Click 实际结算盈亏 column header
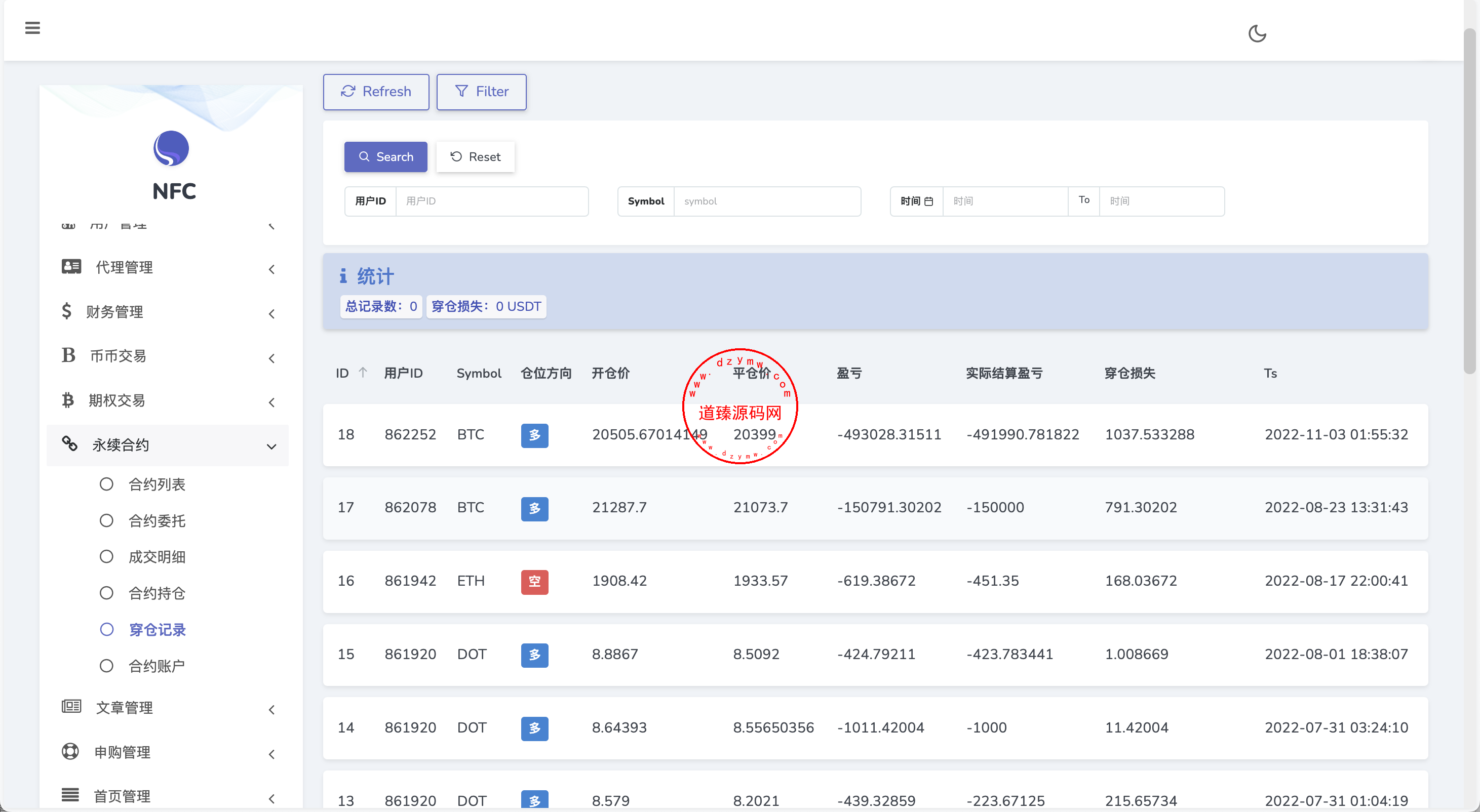Screen dimensions: 1480x812 click(1004, 373)
